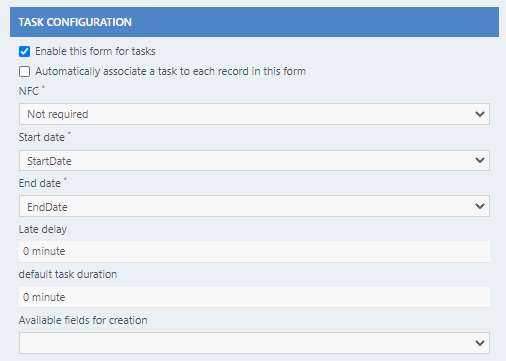Screen dimensions: 506x361
Task: Focus the default task duration input field
Action: (x=254, y=297)
